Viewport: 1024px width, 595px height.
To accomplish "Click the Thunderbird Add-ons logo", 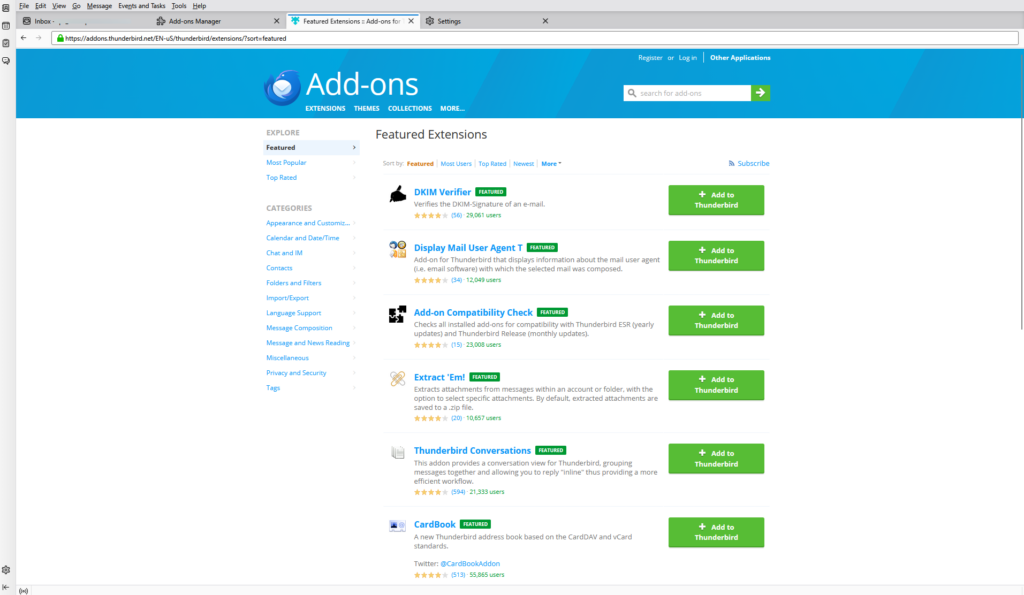I will point(341,86).
